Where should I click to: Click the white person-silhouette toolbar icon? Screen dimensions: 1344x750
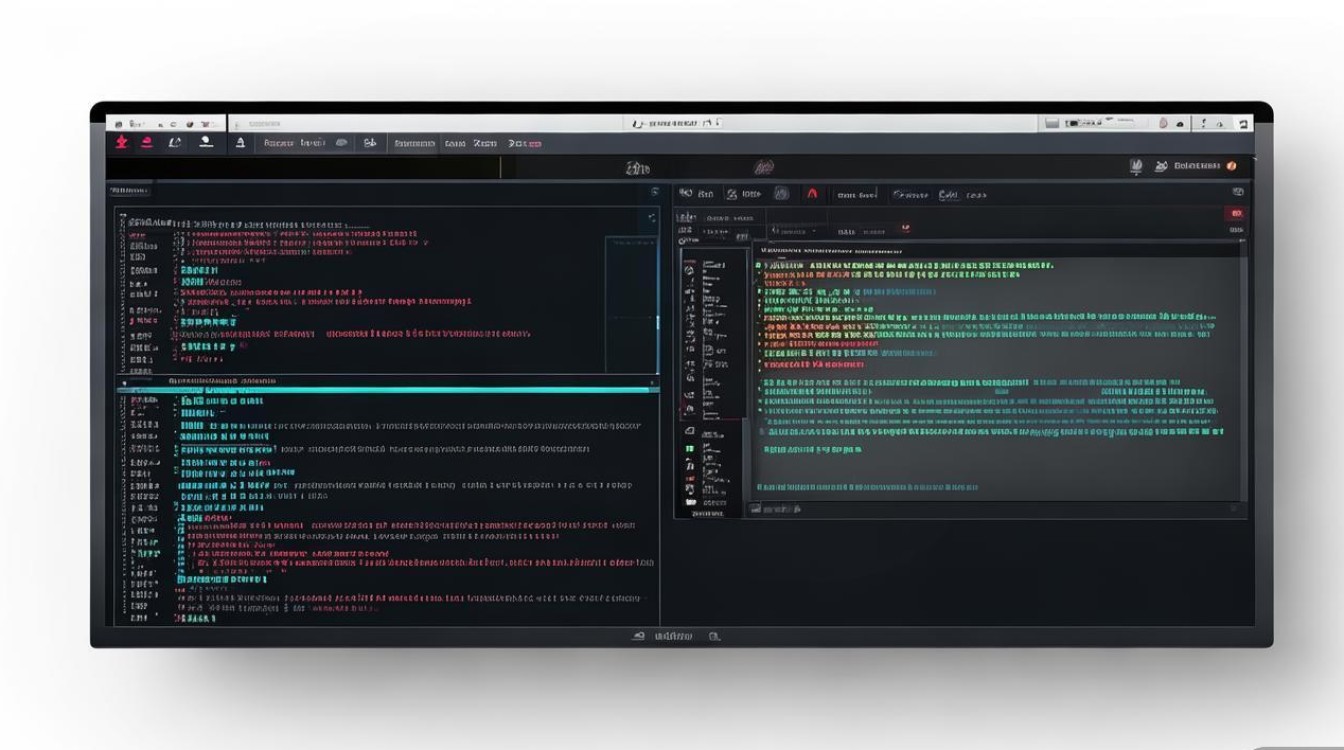206,142
